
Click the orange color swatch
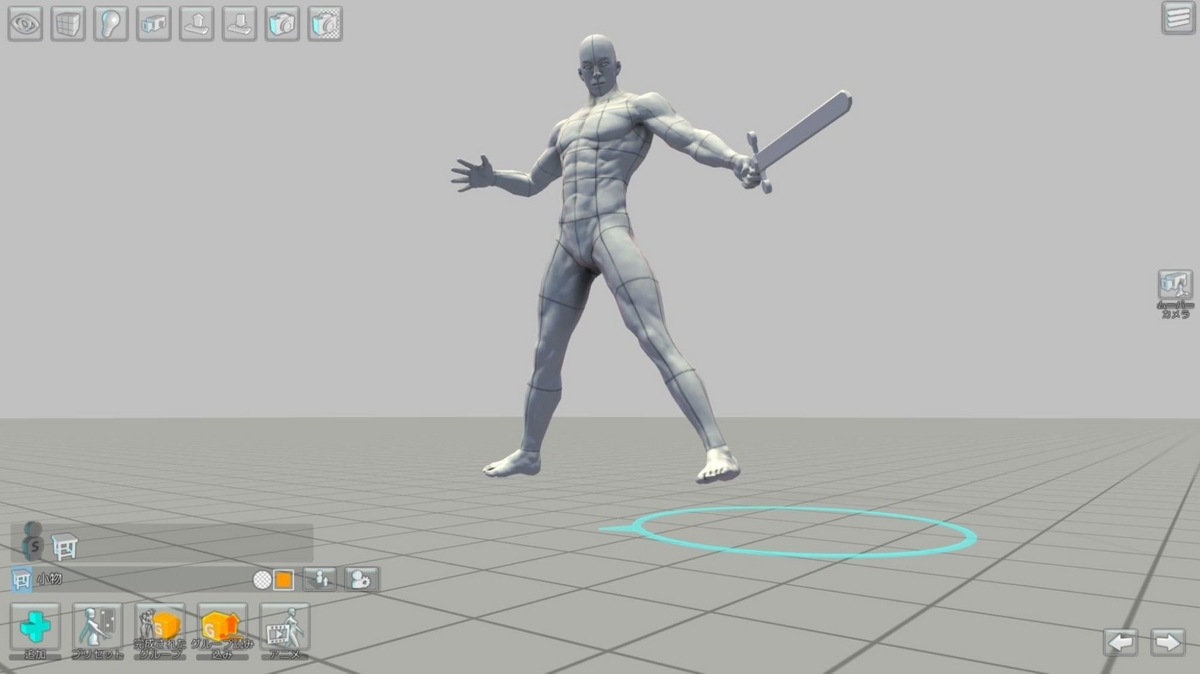pyautogui.click(x=284, y=579)
